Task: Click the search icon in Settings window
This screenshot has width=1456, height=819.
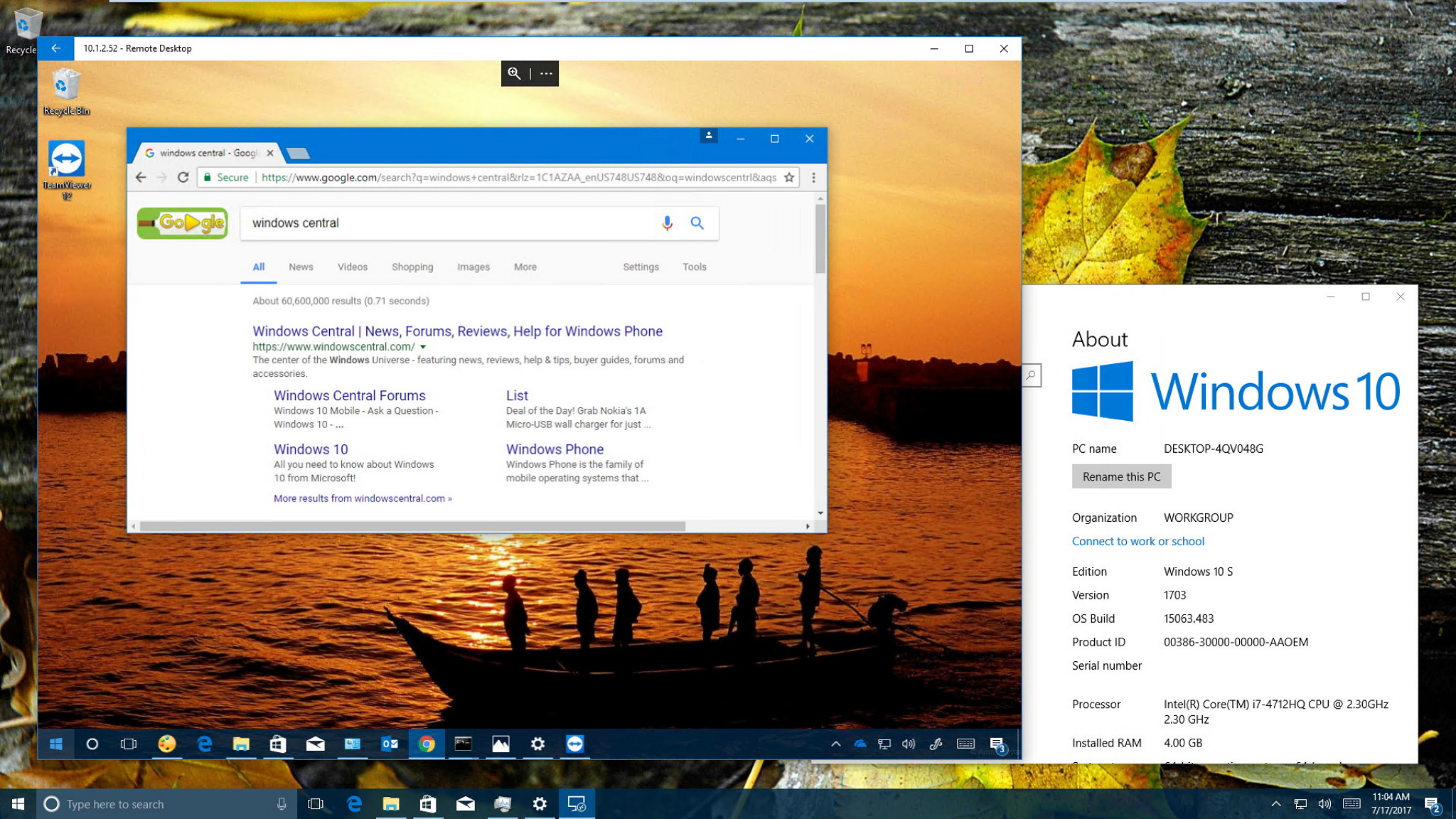Action: (x=1032, y=375)
